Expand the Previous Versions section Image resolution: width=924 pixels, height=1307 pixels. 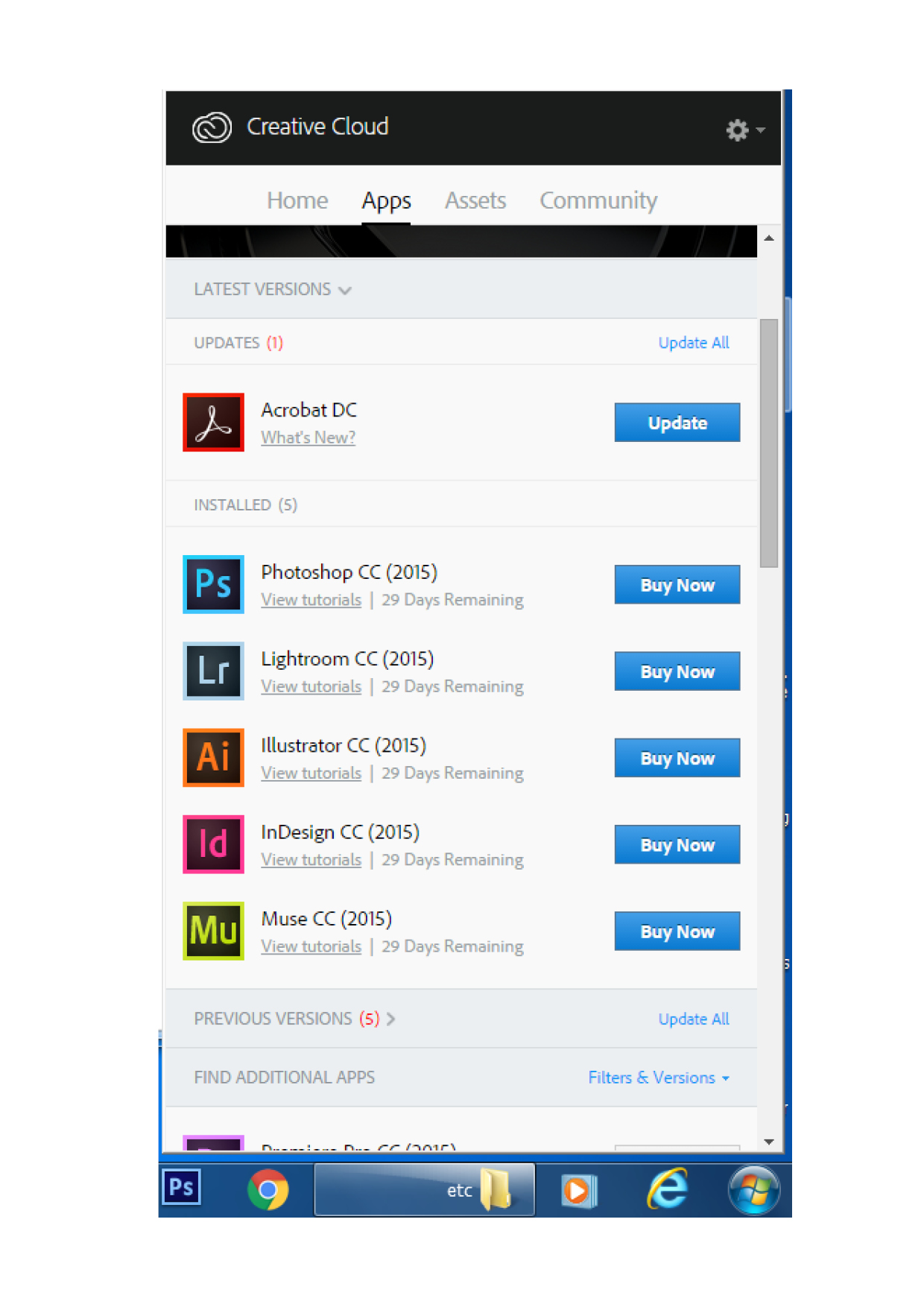click(x=294, y=1019)
